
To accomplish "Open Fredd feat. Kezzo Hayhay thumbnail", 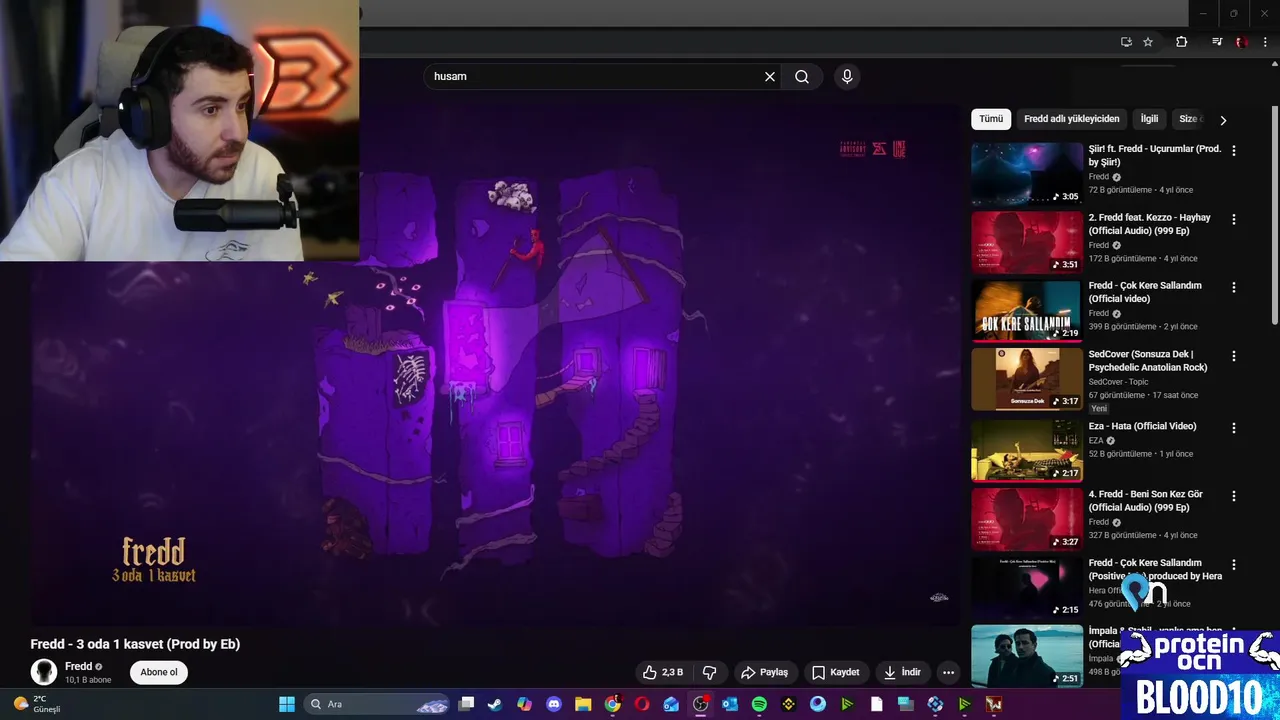I will 1027,242.
